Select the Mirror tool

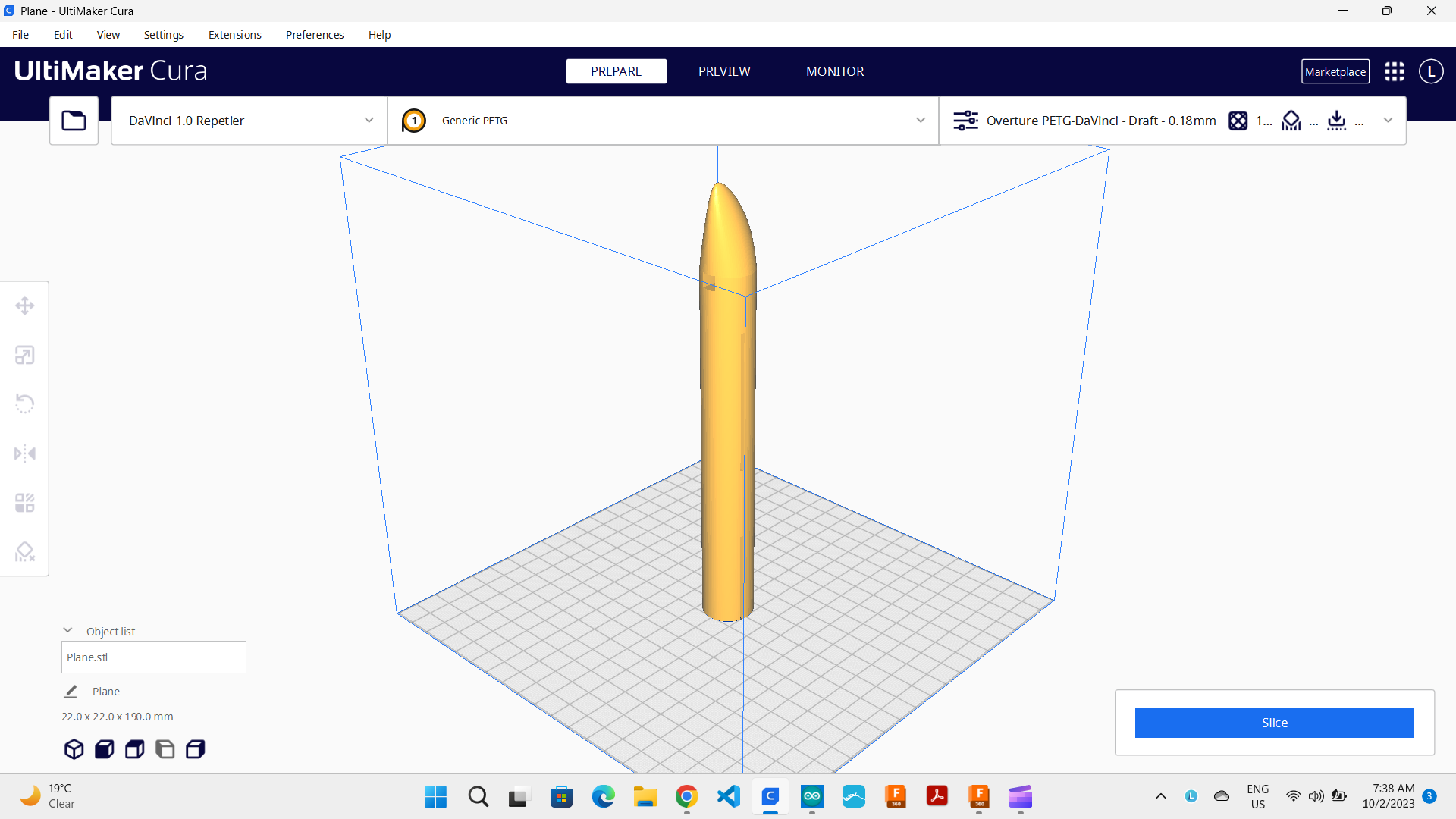coord(25,453)
